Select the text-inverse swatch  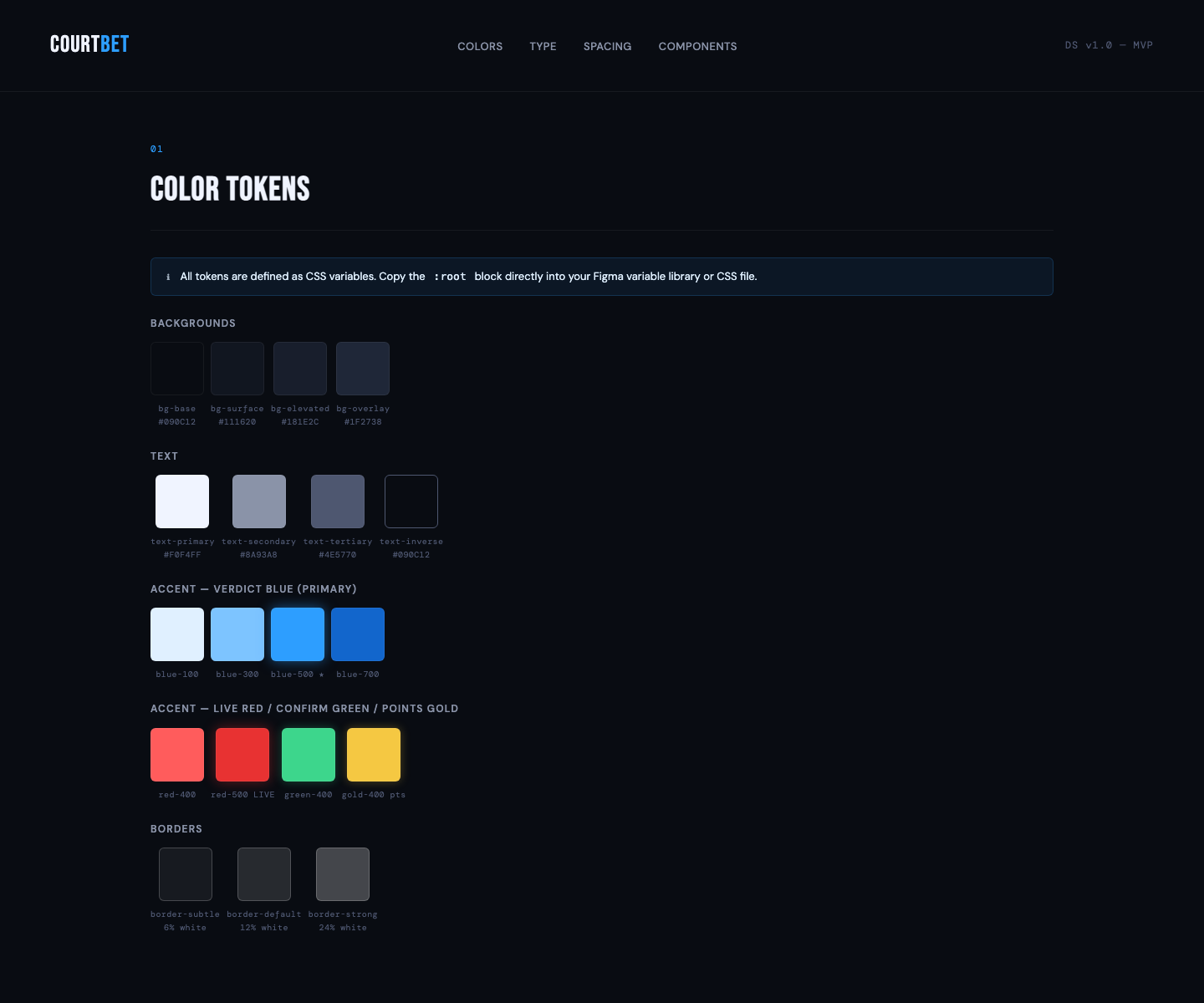coord(411,501)
